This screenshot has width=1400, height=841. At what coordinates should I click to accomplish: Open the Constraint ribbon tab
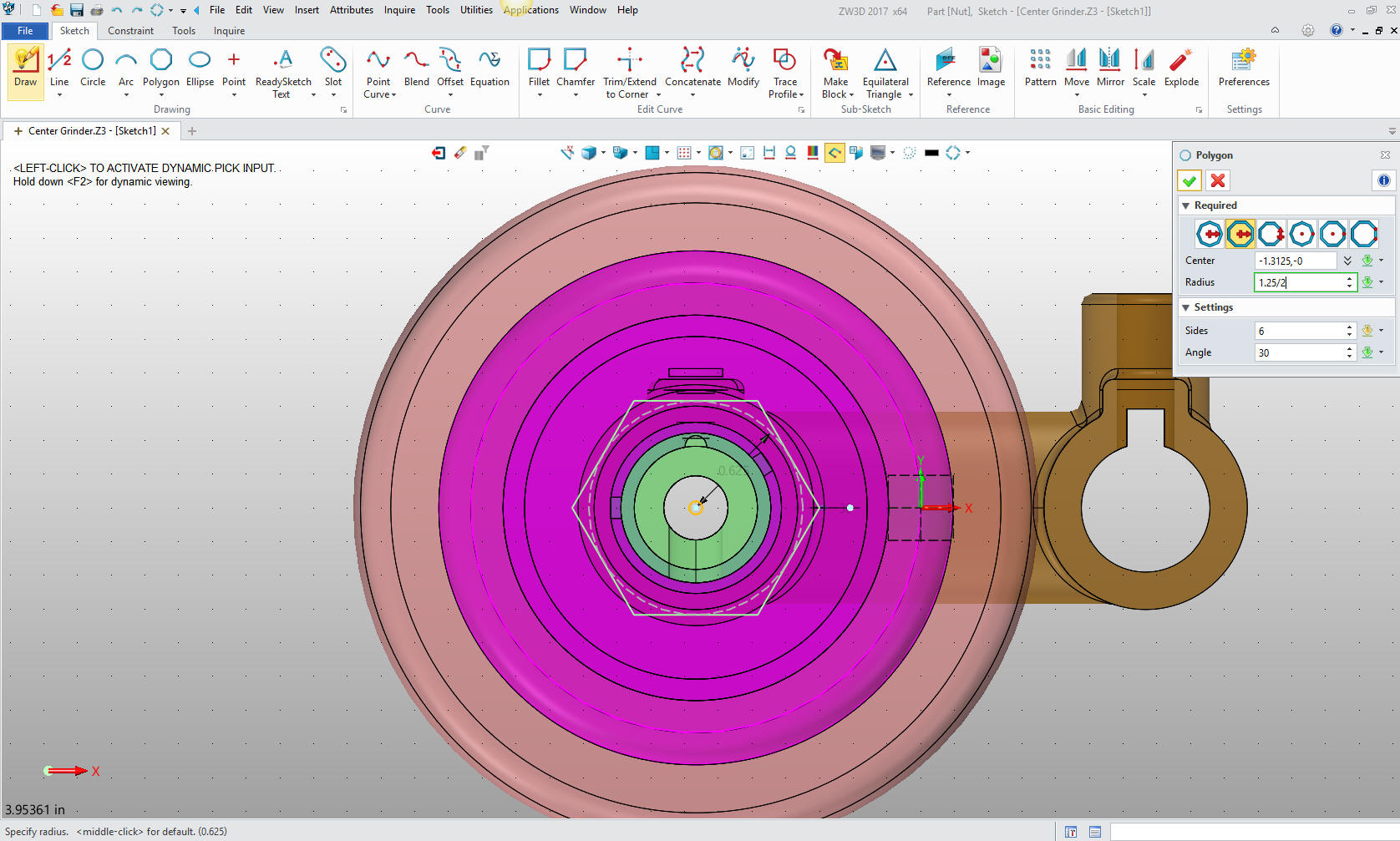[130, 31]
